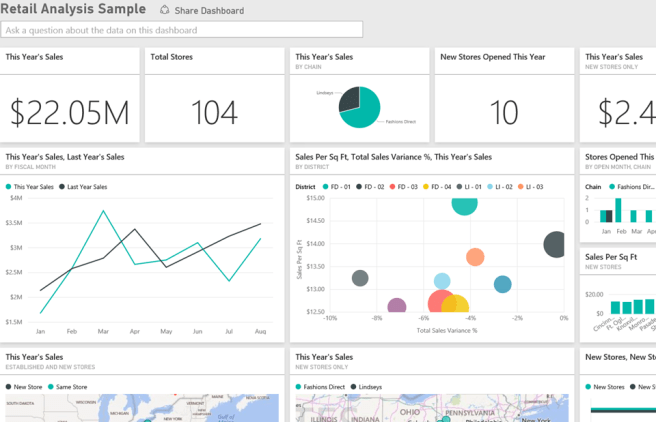Select the FD - 03 district legend item
This screenshot has width=656, height=422.
click(x=405, y=187)
